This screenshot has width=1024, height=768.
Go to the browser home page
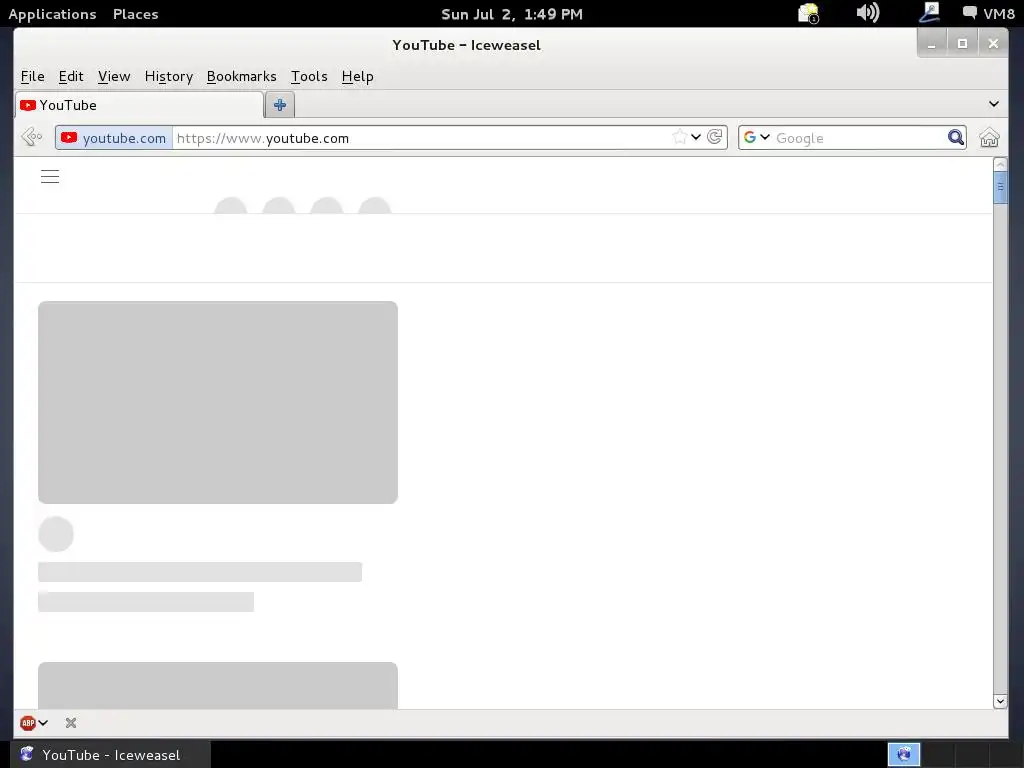pyautogui.click(x=989, y=137)
